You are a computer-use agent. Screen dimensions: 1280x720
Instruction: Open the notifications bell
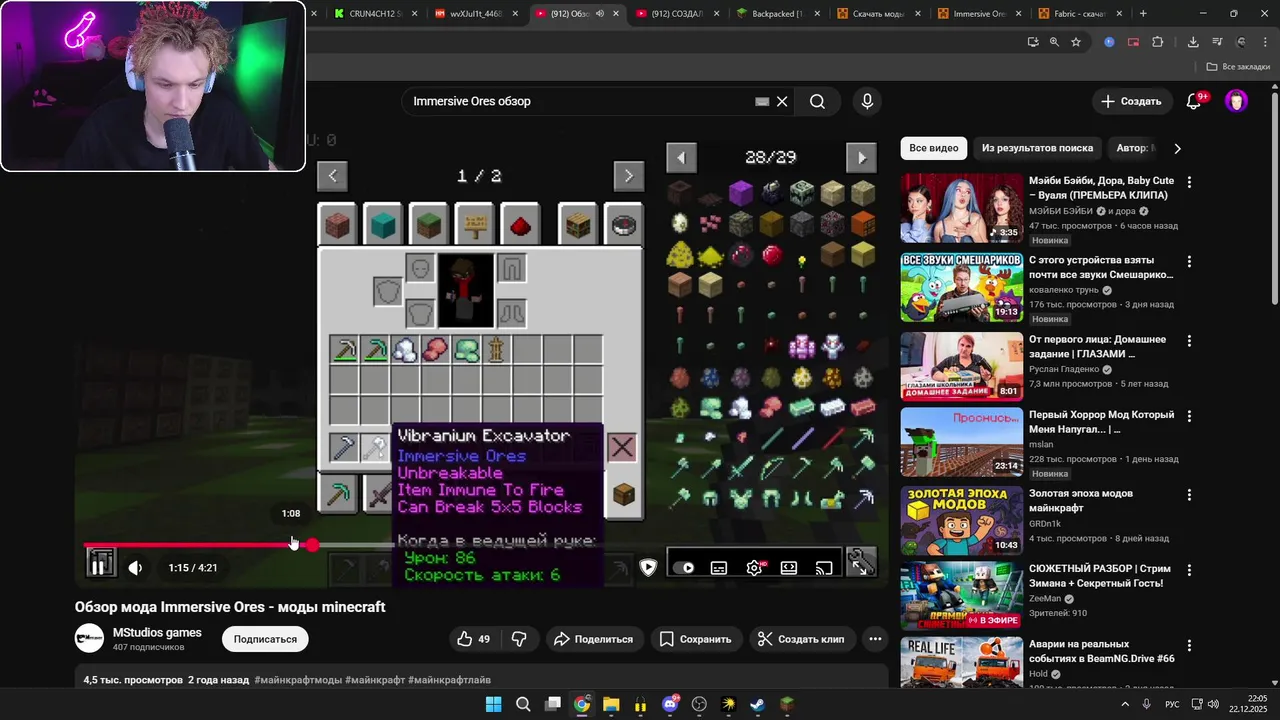(x=1194, y=101)
